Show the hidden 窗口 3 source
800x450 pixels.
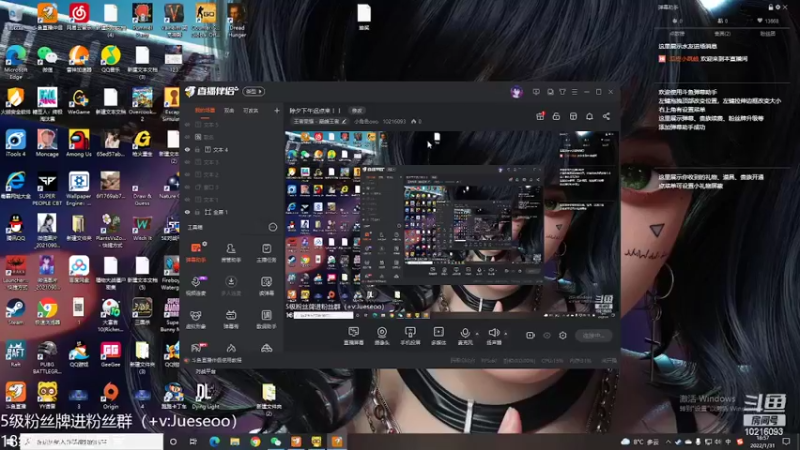coord(187,187)
